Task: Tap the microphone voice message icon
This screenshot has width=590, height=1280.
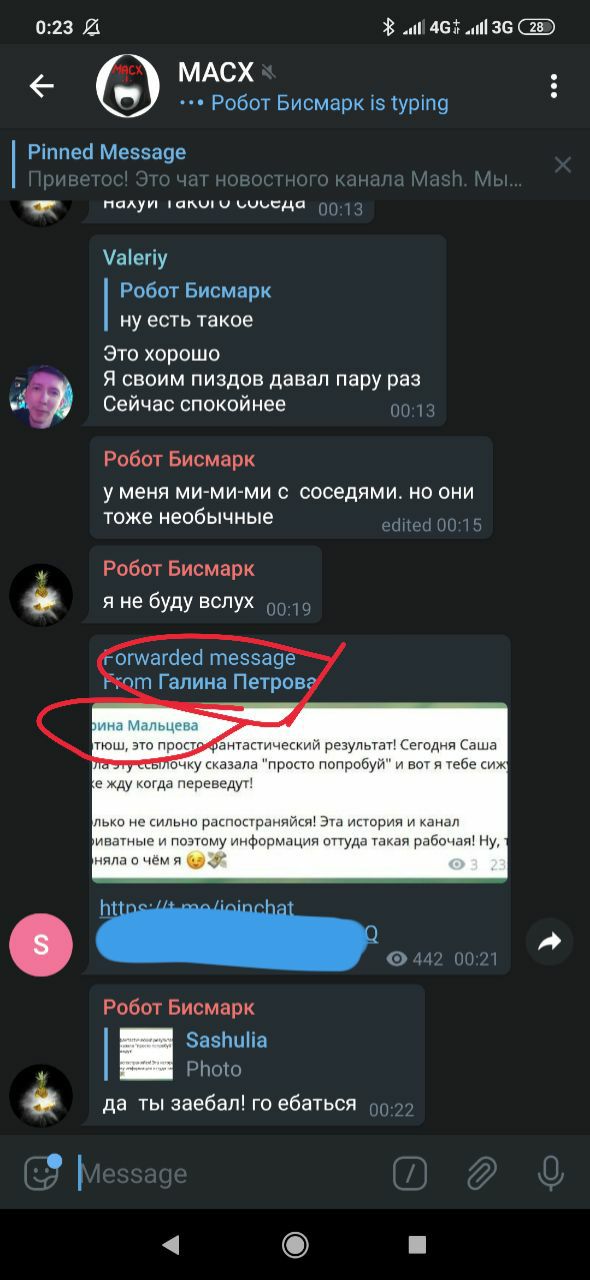Action: tap(551, 1173)
